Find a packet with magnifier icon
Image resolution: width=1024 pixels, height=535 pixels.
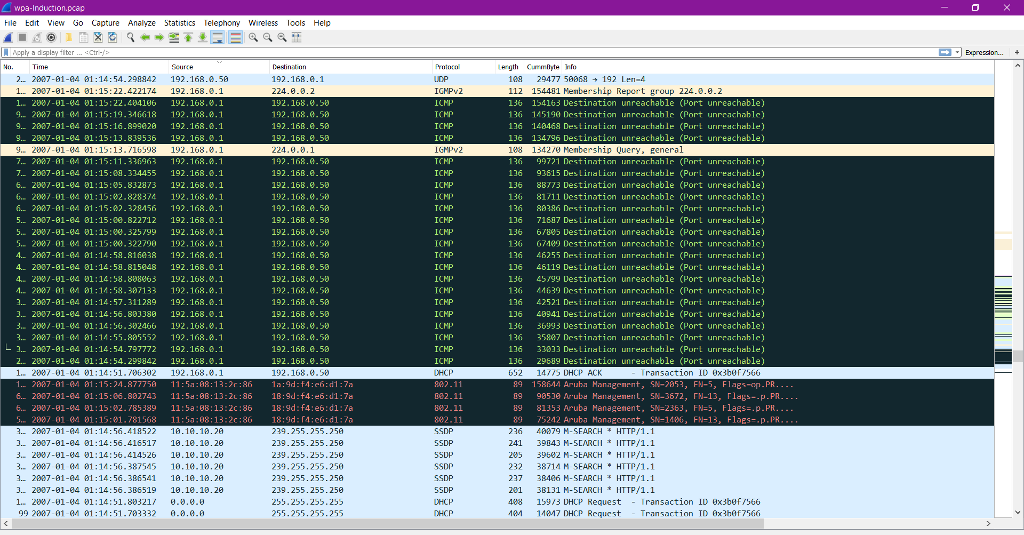131,38
